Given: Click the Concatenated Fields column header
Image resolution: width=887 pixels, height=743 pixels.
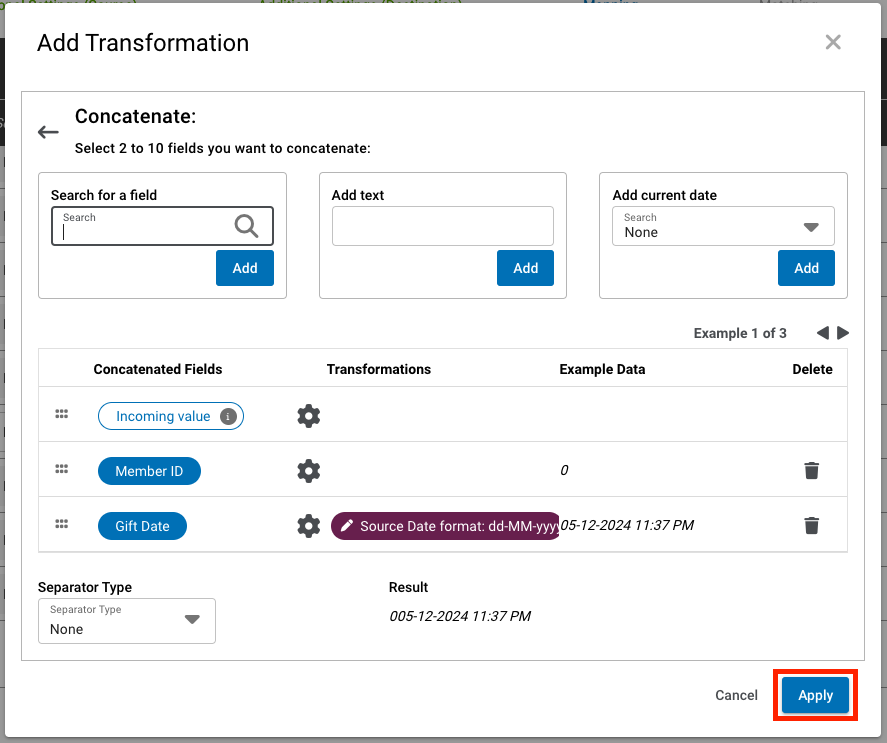Looking at the screenshot, I should [x=158, y=369].
